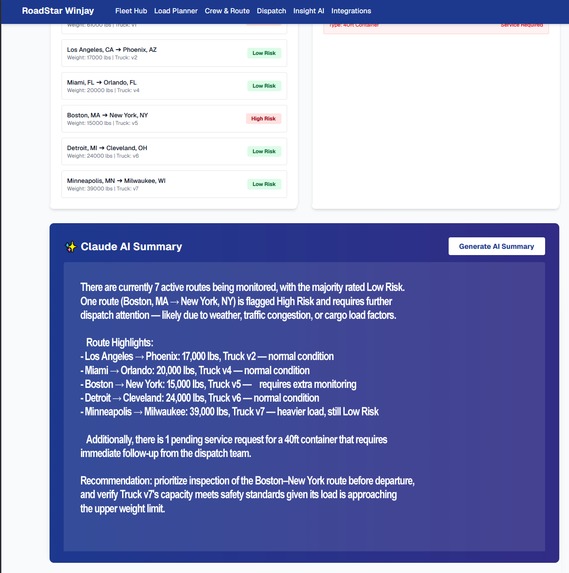Click the "Route Highlights:" line in summary
Screen dimensions: 569x573
coord(120,342)
